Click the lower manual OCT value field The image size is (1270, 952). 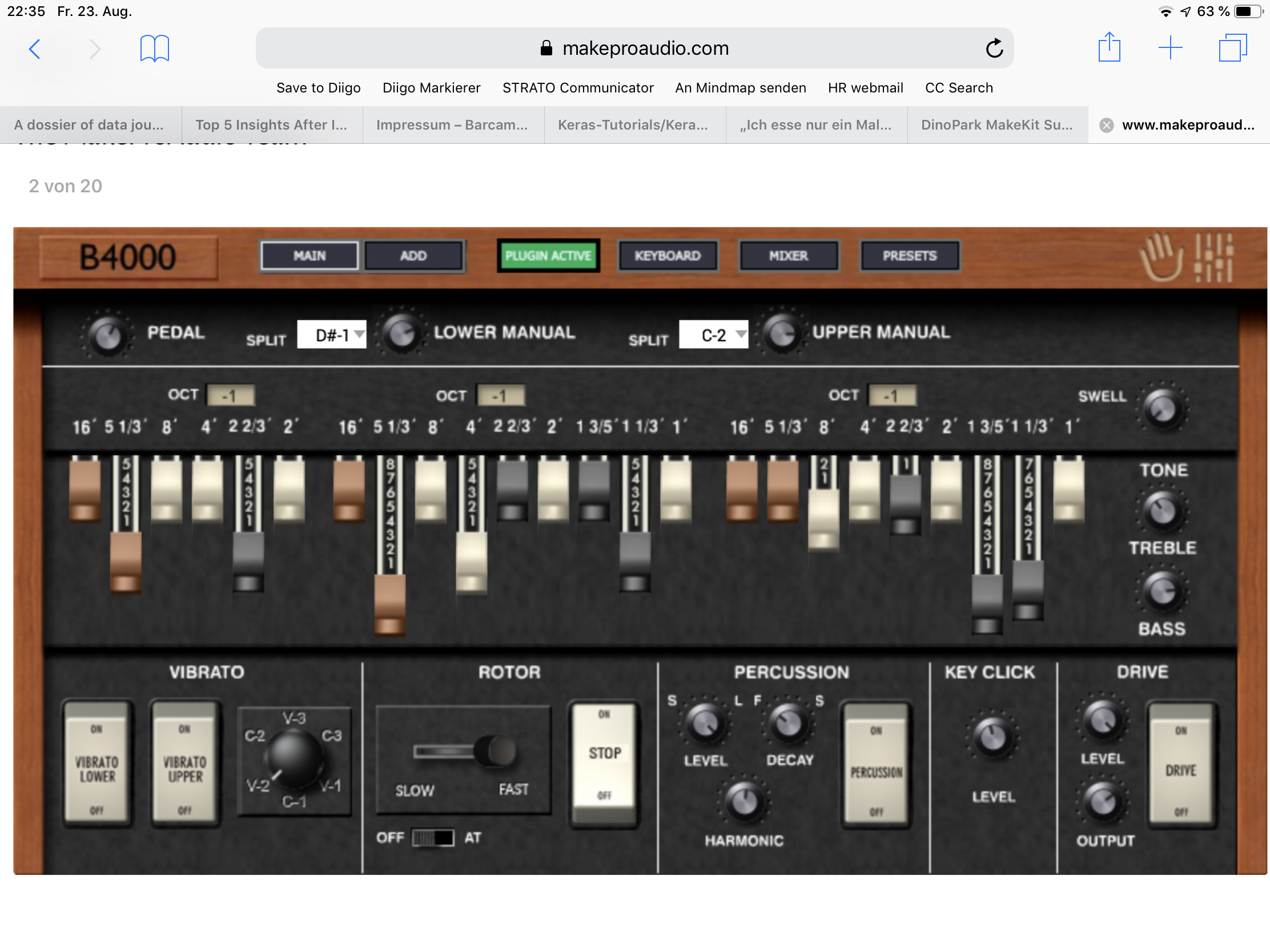501,396
